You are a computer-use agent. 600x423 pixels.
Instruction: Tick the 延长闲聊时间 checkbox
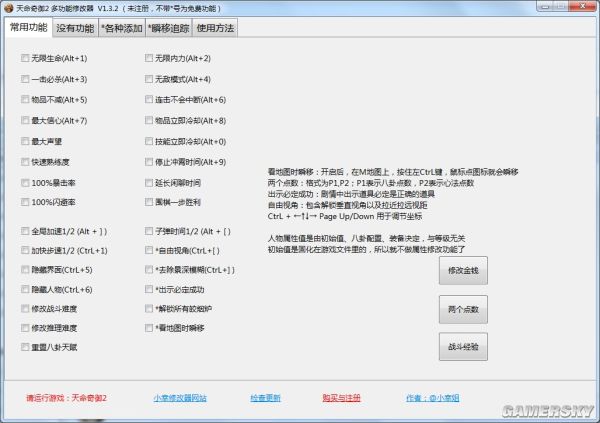coord(149,183)
